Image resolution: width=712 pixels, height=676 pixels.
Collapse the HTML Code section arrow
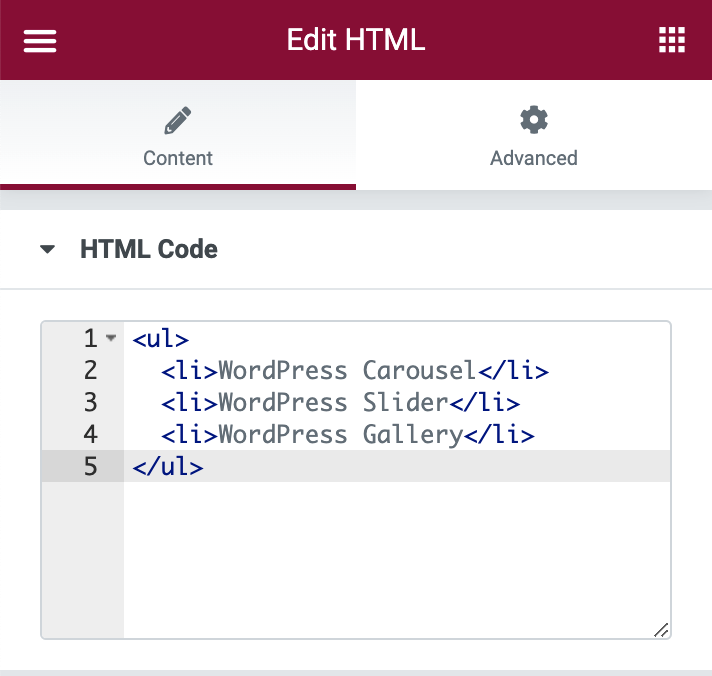(47, 250)
